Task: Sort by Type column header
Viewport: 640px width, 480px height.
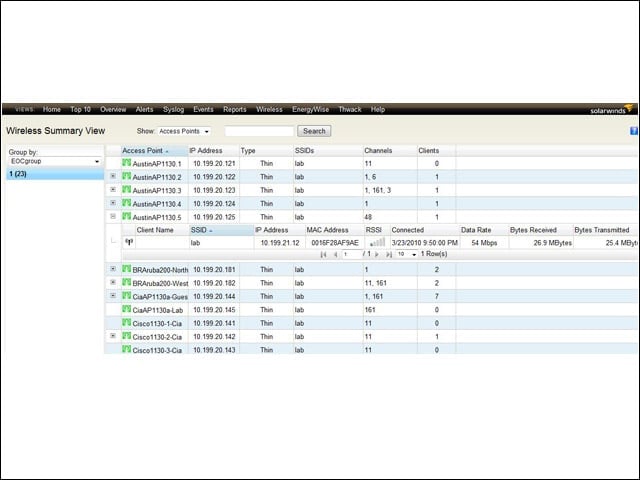Action: 266,151
